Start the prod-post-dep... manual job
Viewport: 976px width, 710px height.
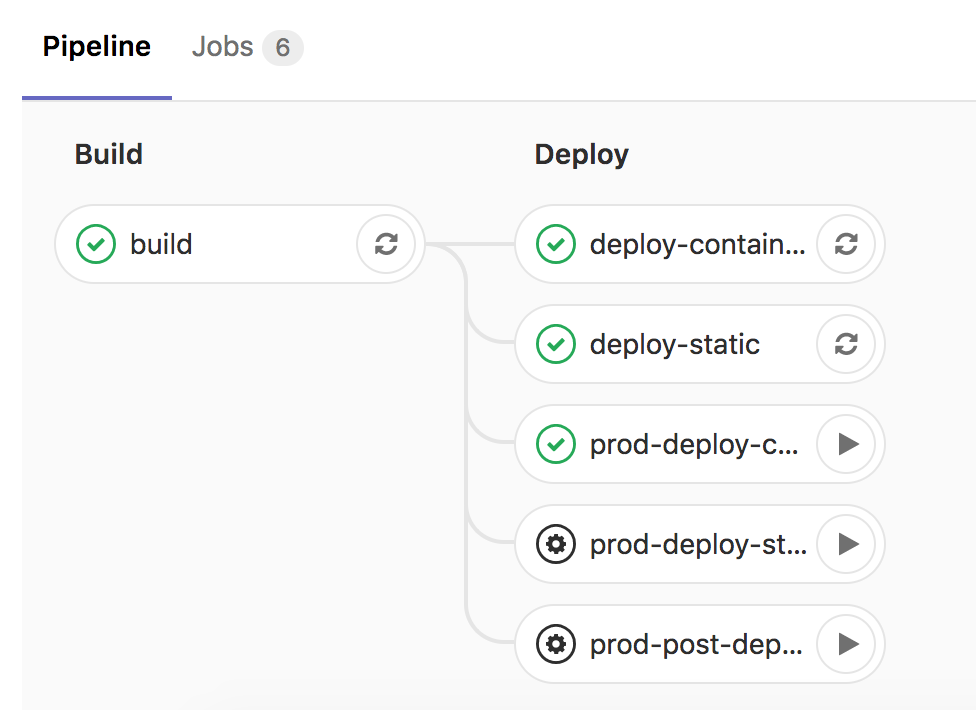(846, 644)
